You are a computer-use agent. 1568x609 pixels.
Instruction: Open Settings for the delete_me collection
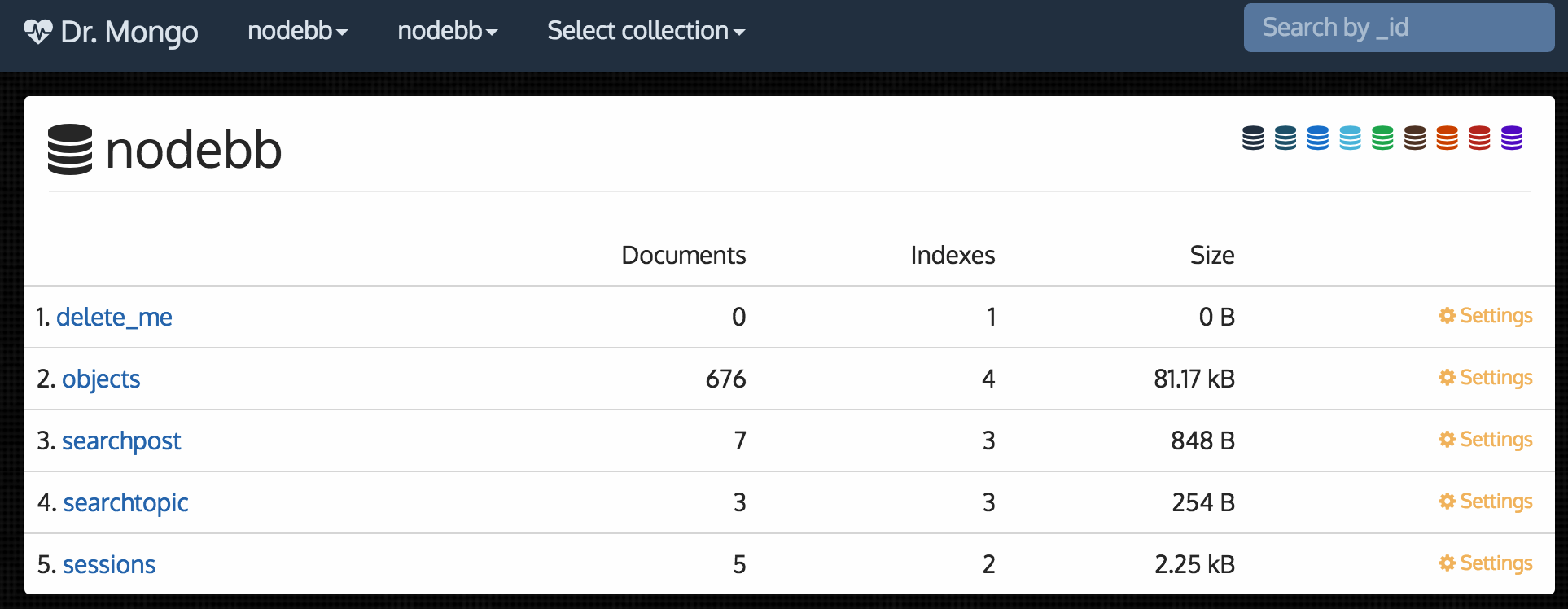click(1485, 316)
